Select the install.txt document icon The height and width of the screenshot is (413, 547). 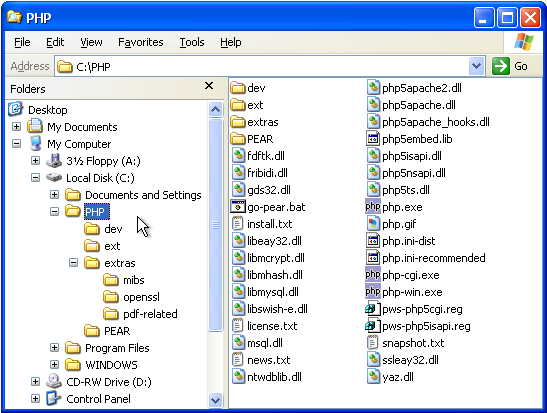point(238,224)
